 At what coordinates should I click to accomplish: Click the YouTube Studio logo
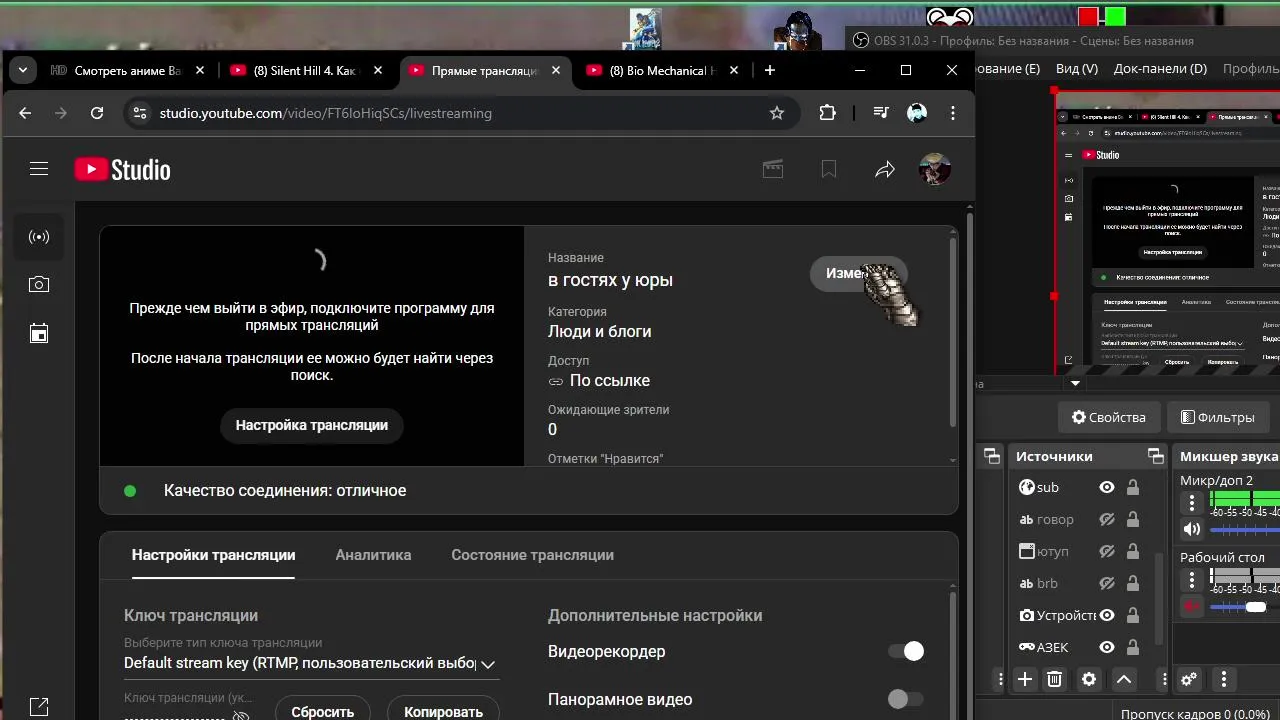pyautogui.click(x=122, y=170)
